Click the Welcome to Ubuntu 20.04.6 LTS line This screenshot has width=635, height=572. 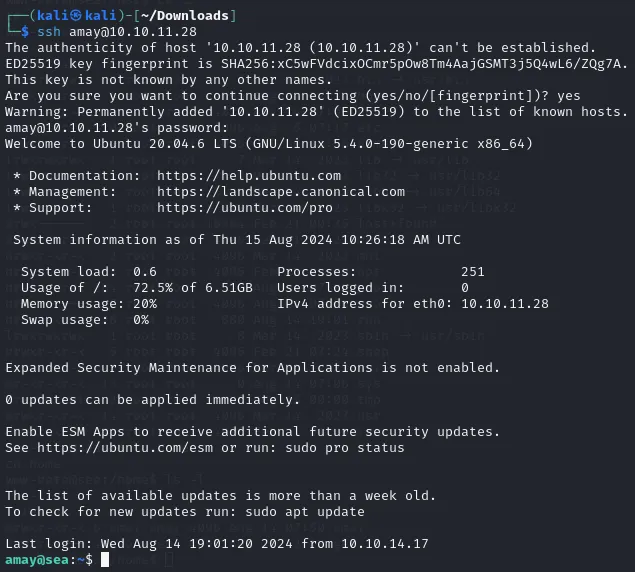pos(268,144)
